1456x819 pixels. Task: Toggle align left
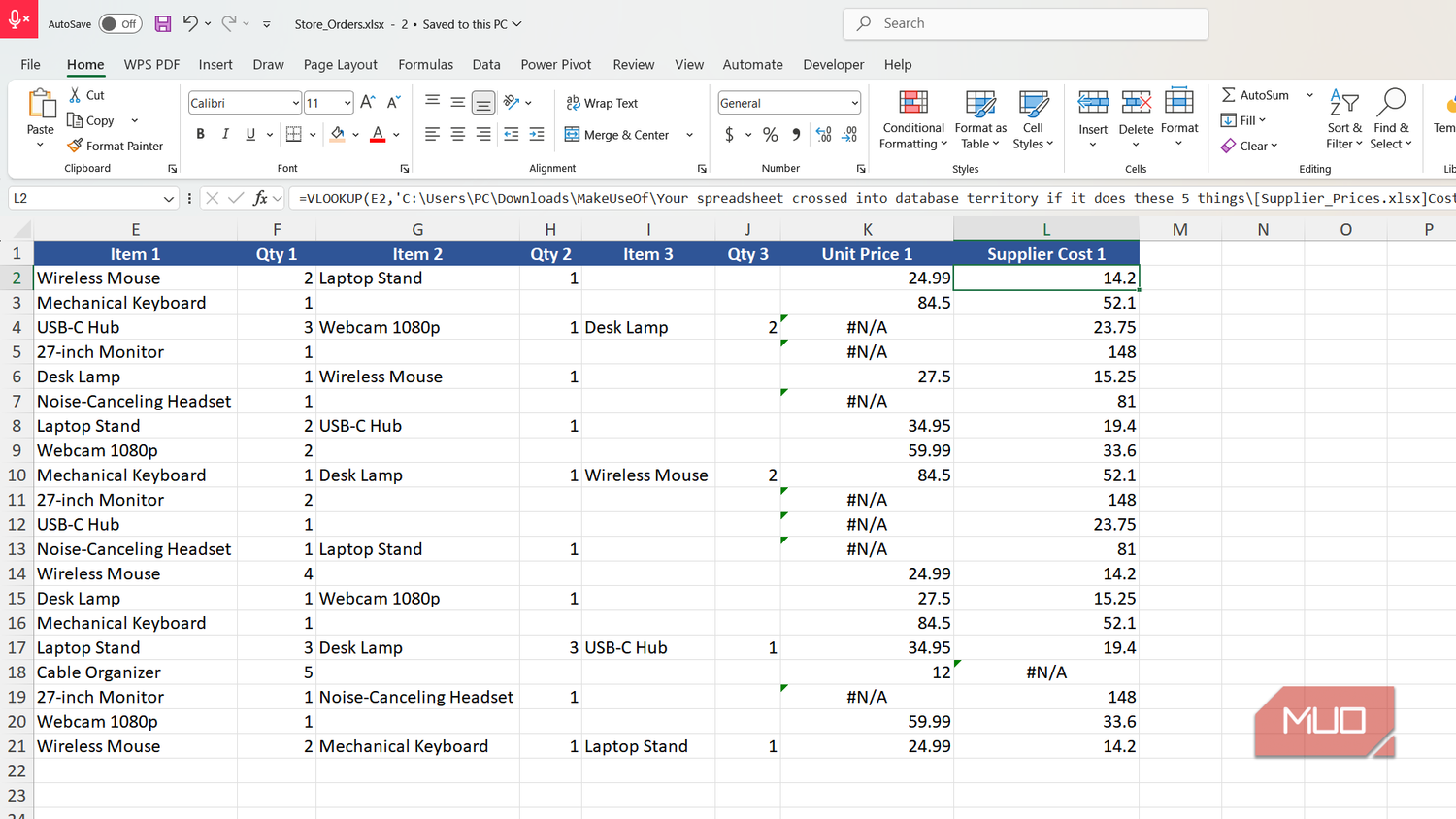[x=432, y=134]
